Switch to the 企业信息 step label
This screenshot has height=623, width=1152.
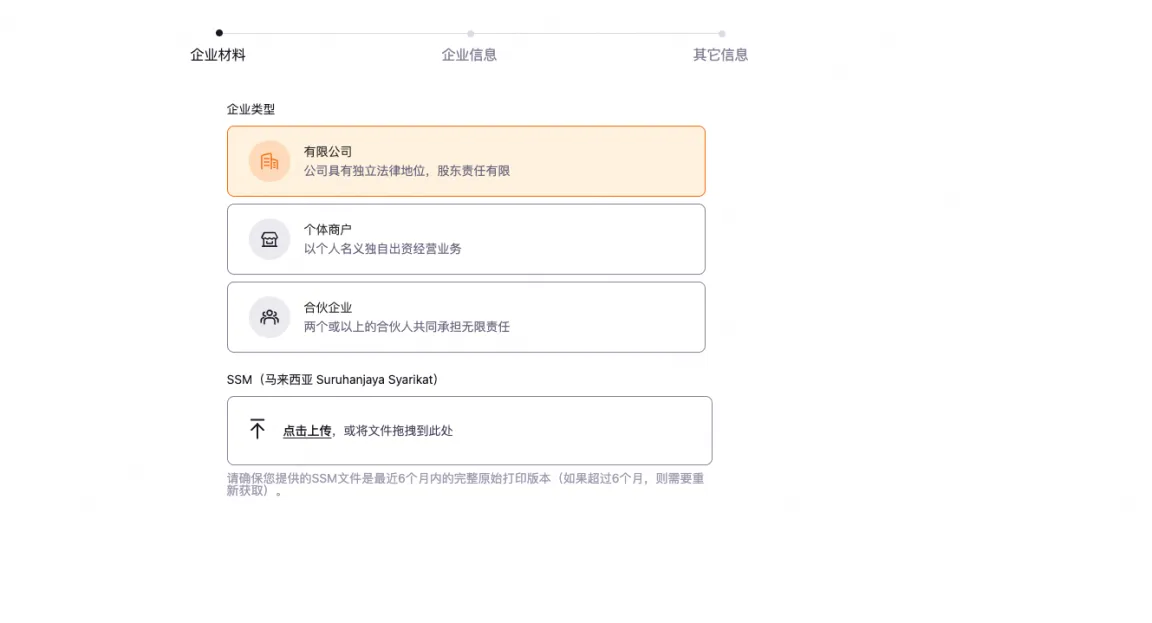tap(469, 55)
